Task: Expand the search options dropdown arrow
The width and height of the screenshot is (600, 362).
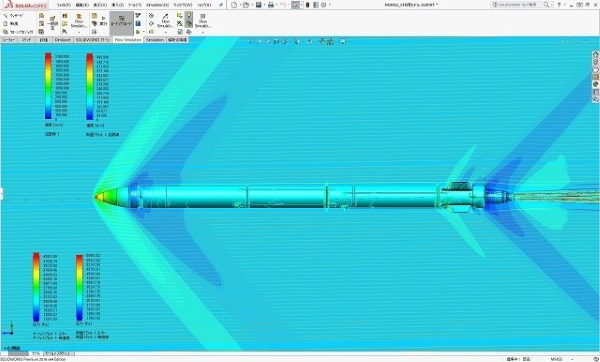Action: (x=552, y=5)
